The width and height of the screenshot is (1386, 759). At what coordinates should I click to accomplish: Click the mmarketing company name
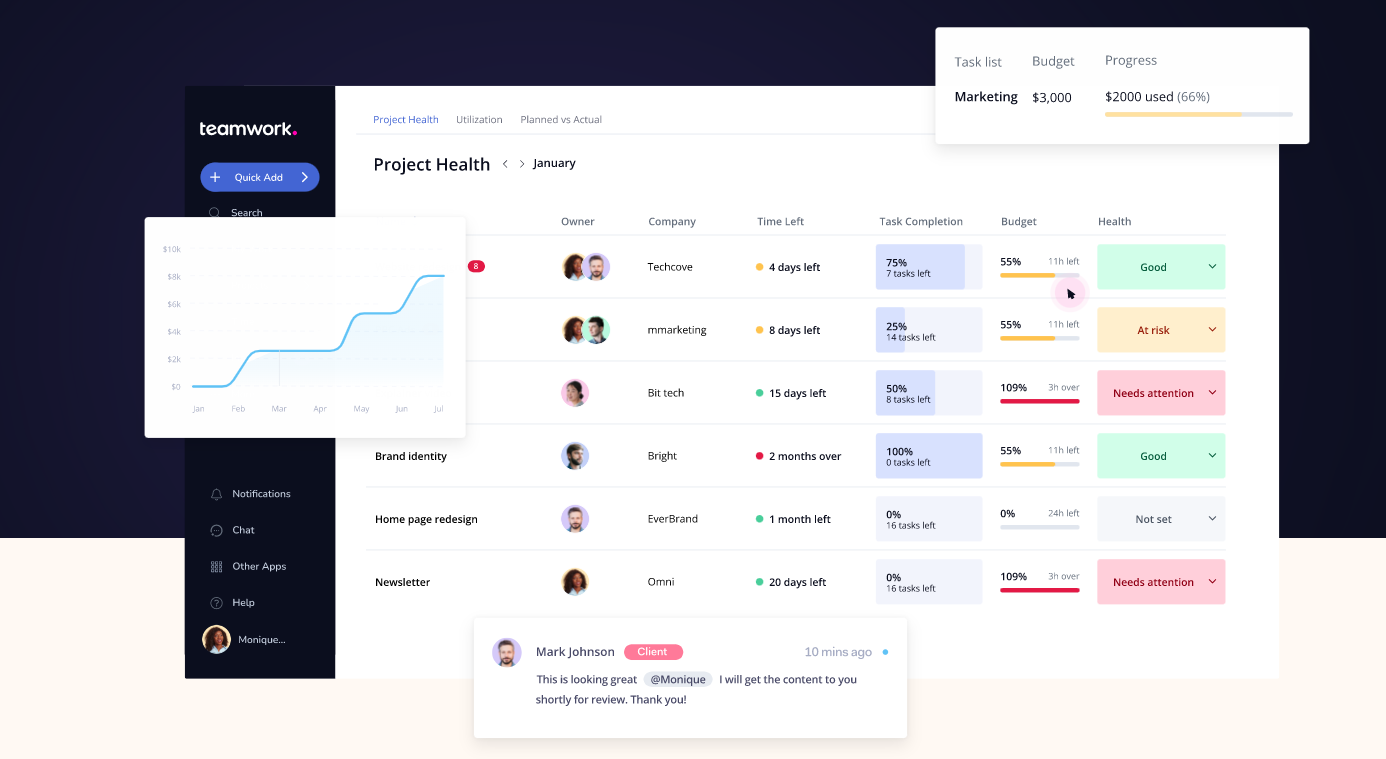coord(677,330)
